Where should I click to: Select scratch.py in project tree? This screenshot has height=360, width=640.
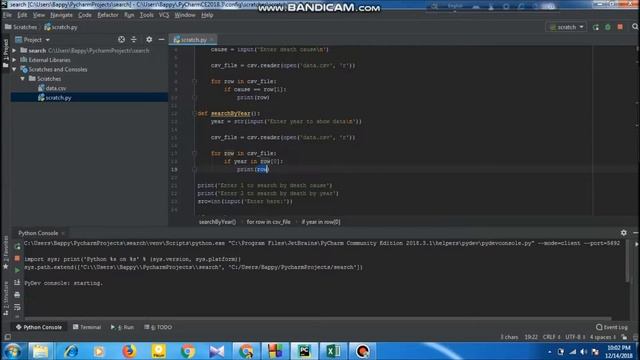click(x=55, y=98)
